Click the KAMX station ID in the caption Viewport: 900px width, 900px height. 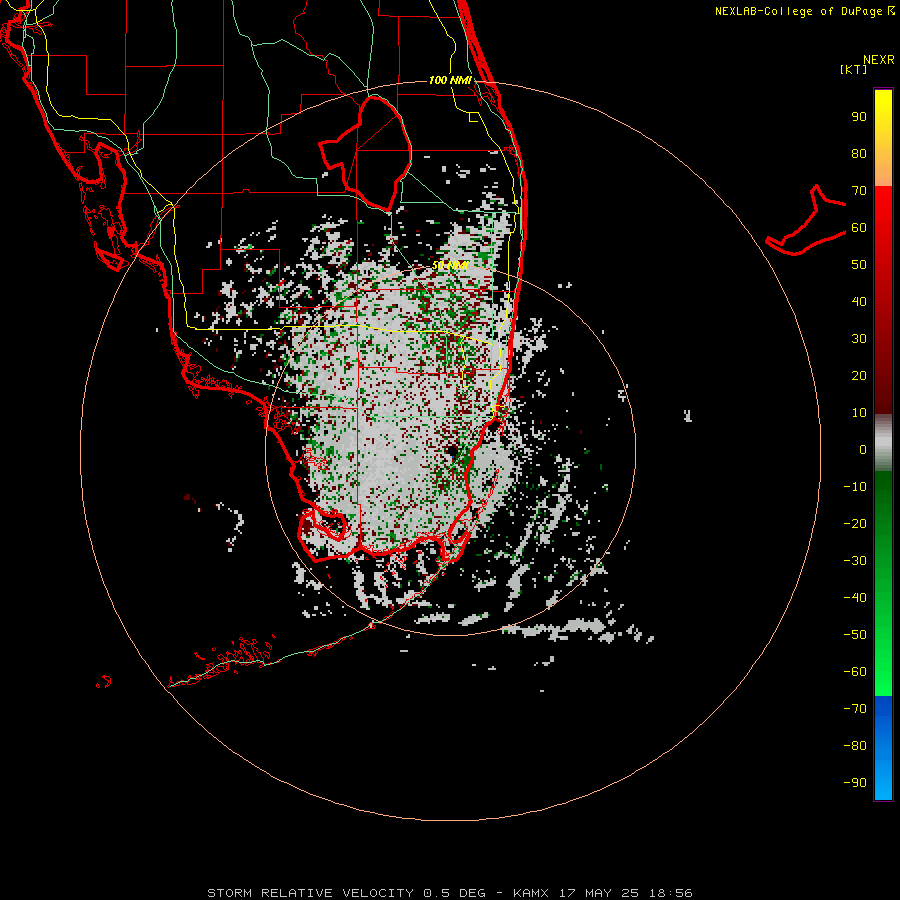(530, 893)
